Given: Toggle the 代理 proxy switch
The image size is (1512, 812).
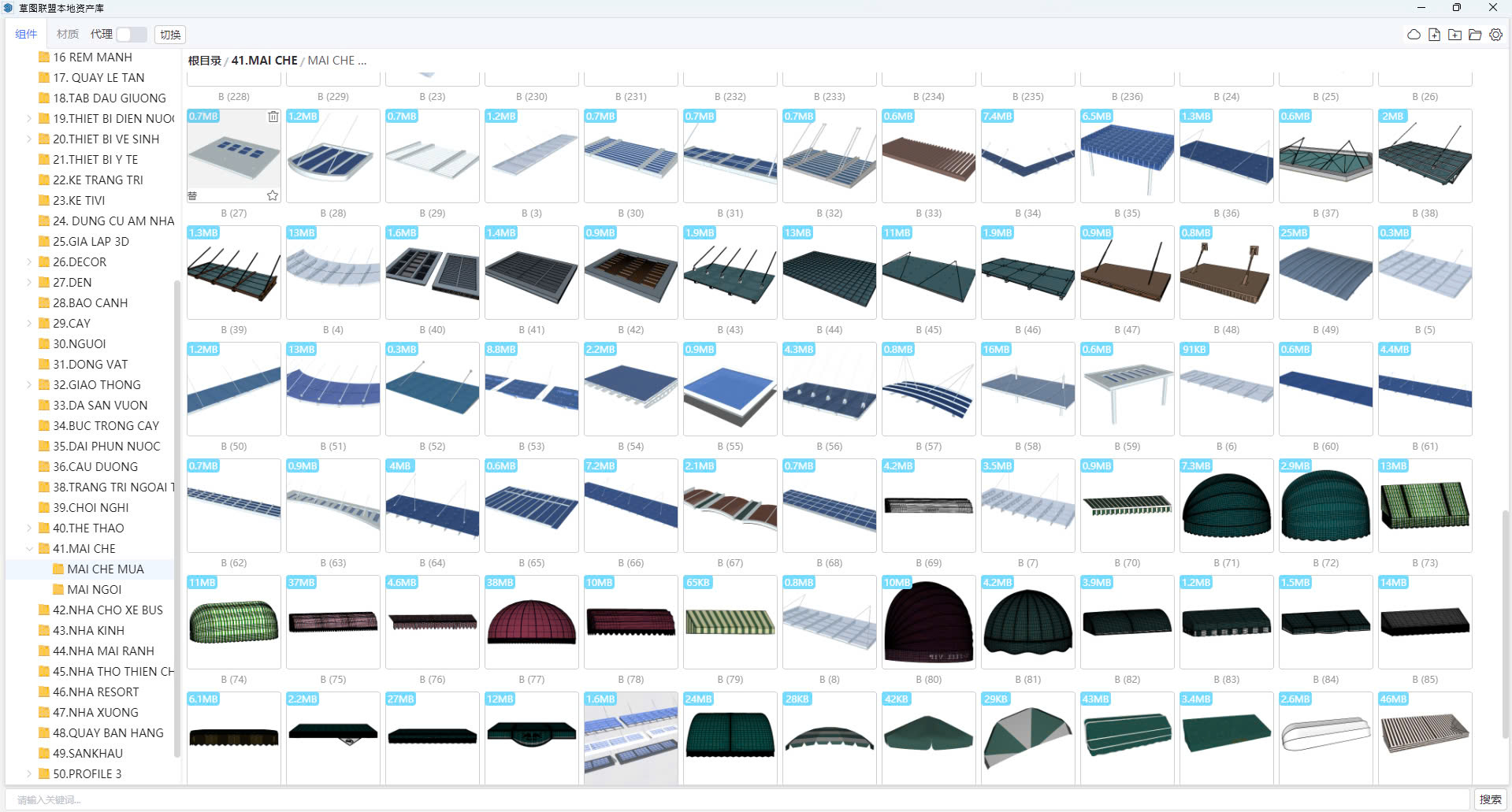Looking at the screenshot, I should (x=131, y=35).
